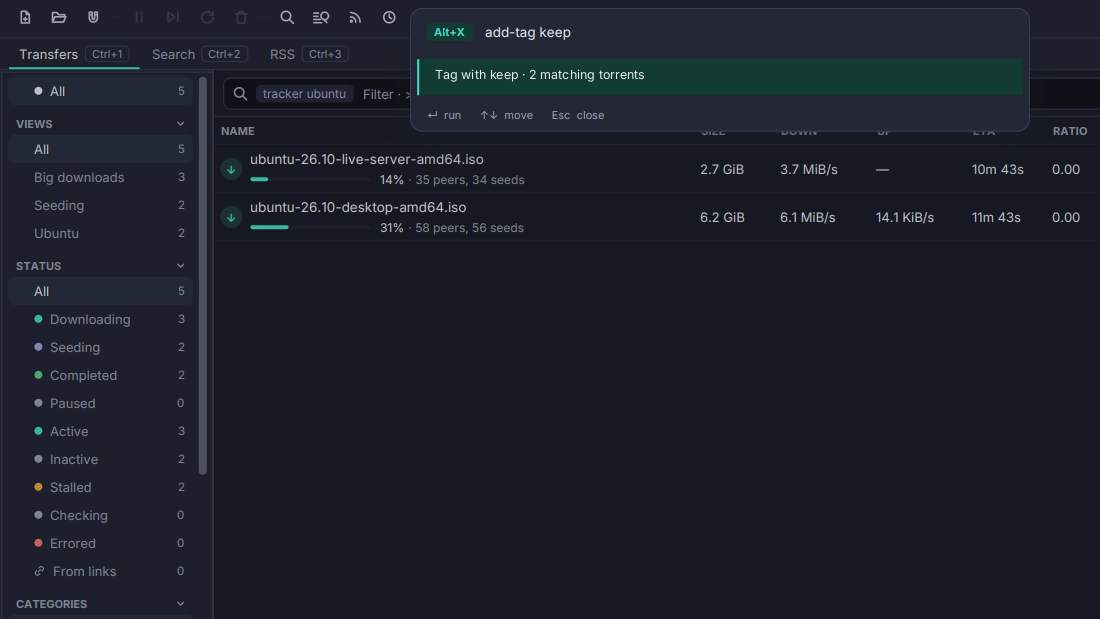Click progress bar of live-server torrent
This screenshot has width=1100, height=619.
(310, 180)
